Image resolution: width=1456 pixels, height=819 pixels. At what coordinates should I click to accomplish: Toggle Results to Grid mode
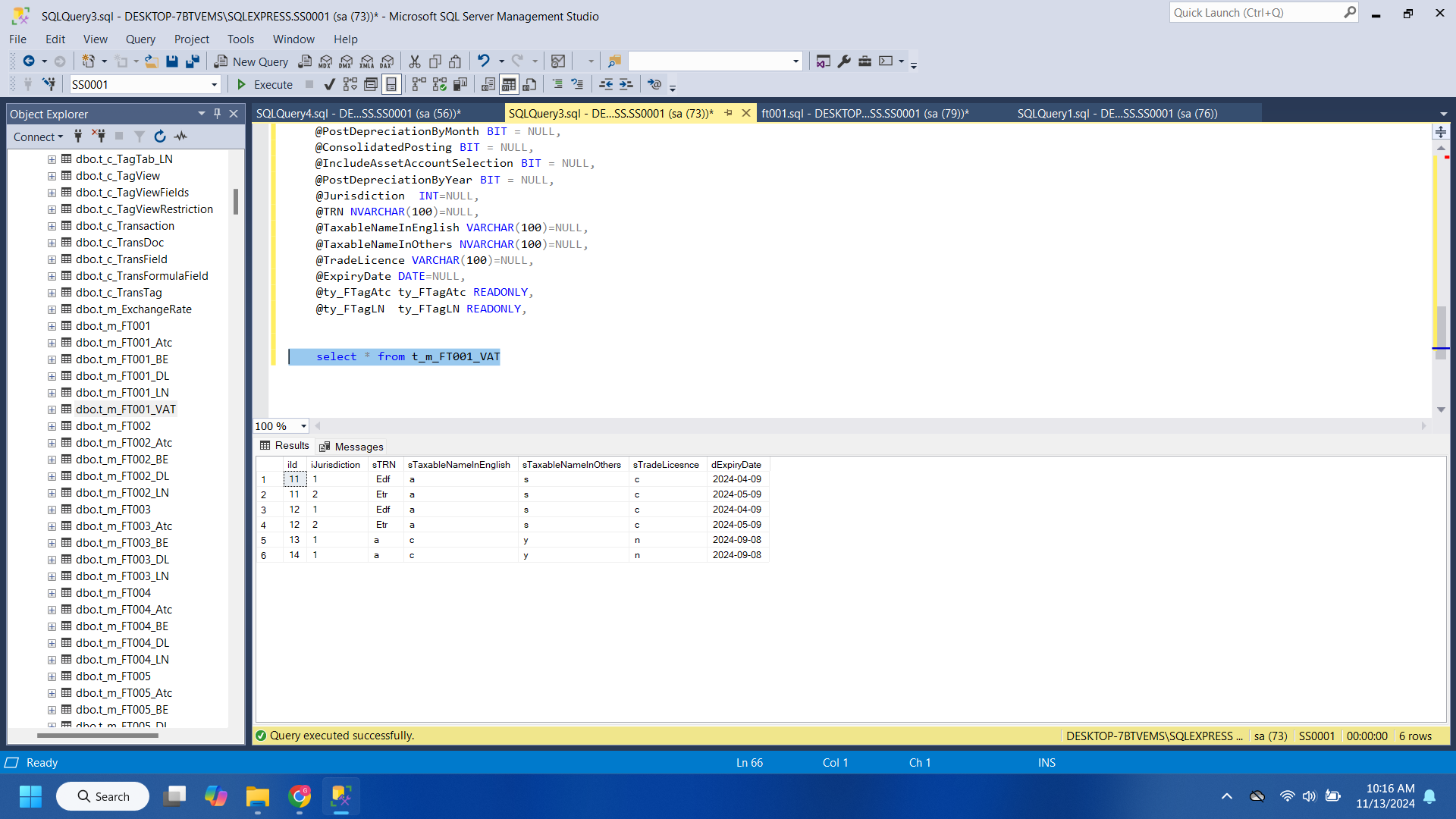tap(509, 84)
